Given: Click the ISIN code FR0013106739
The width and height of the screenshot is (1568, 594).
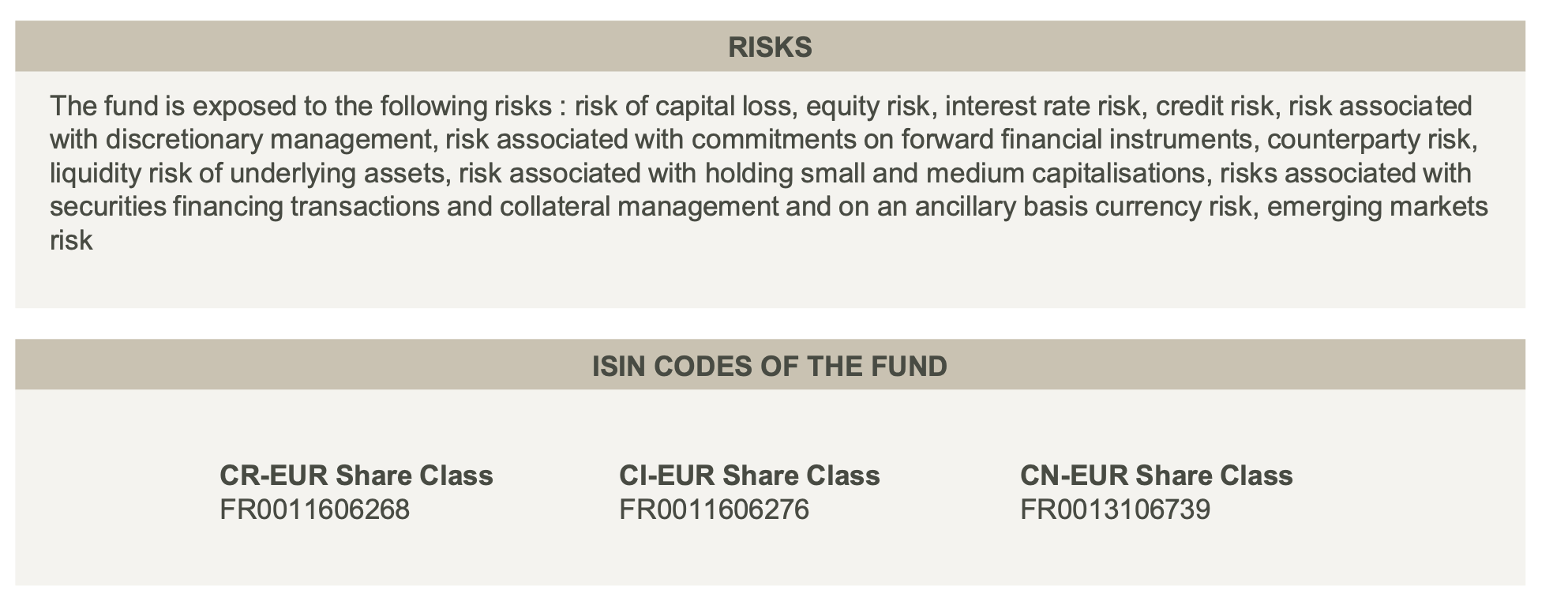Looking at the screenshot, I should click(x=1116, y=509).
